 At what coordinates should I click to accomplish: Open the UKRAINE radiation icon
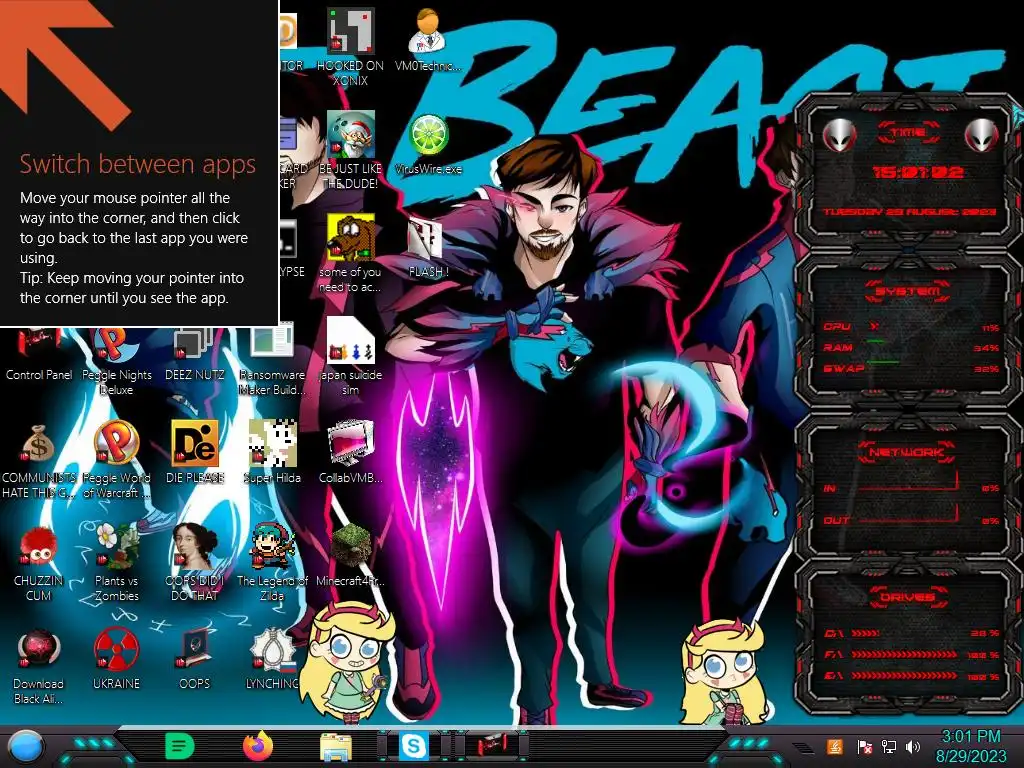116,658
